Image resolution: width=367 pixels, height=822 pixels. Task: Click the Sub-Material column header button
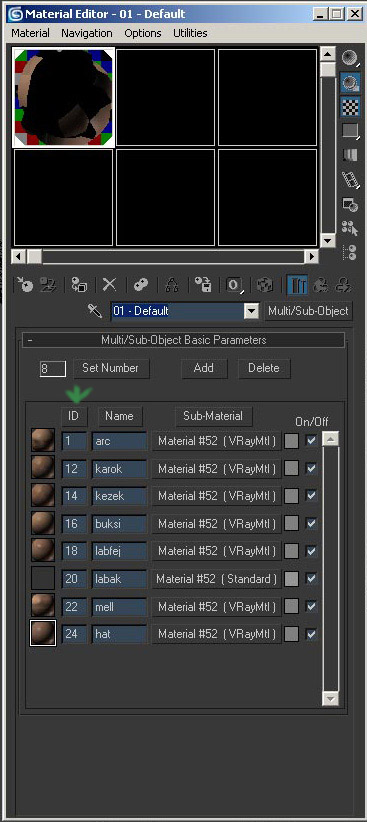[213, 416]
